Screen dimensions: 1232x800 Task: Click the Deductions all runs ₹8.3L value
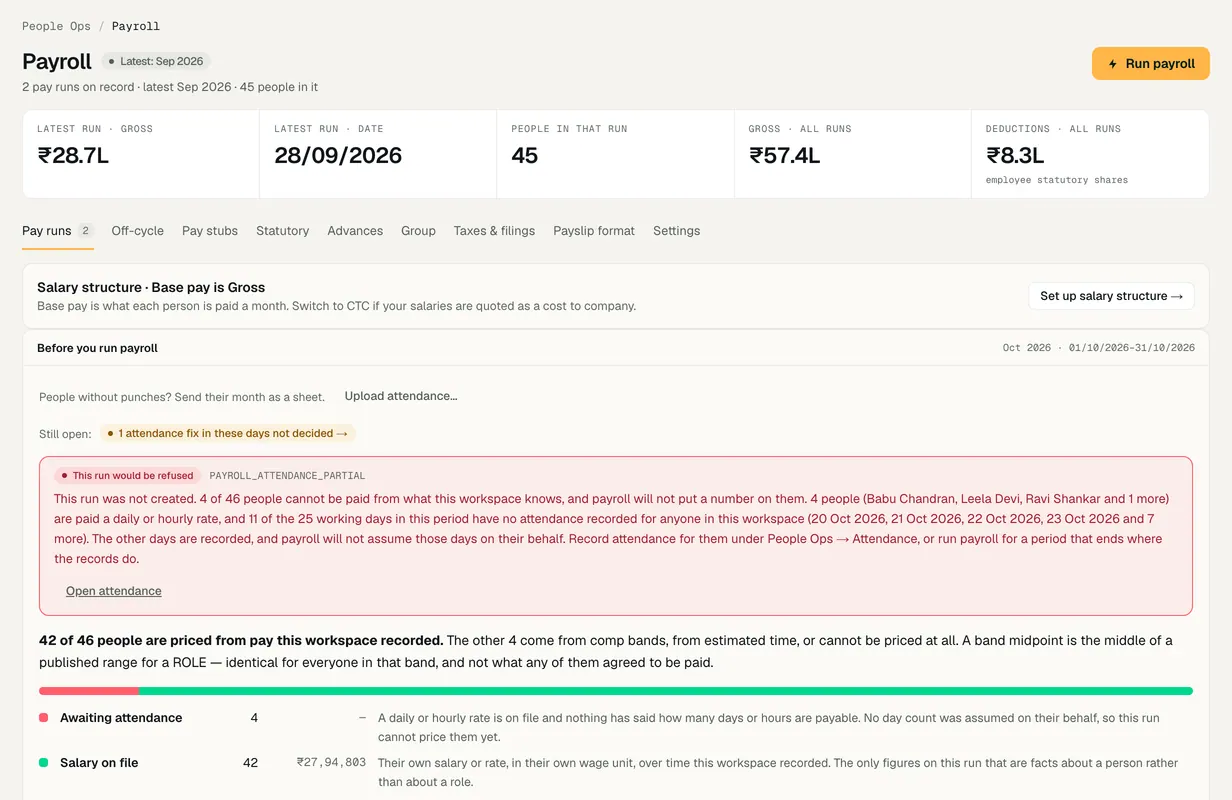click(1015, 155)
